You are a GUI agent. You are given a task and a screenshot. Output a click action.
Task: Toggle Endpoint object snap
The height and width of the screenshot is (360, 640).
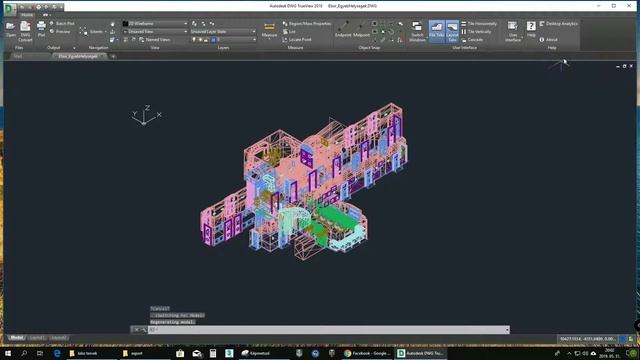(x=343, y=30)
